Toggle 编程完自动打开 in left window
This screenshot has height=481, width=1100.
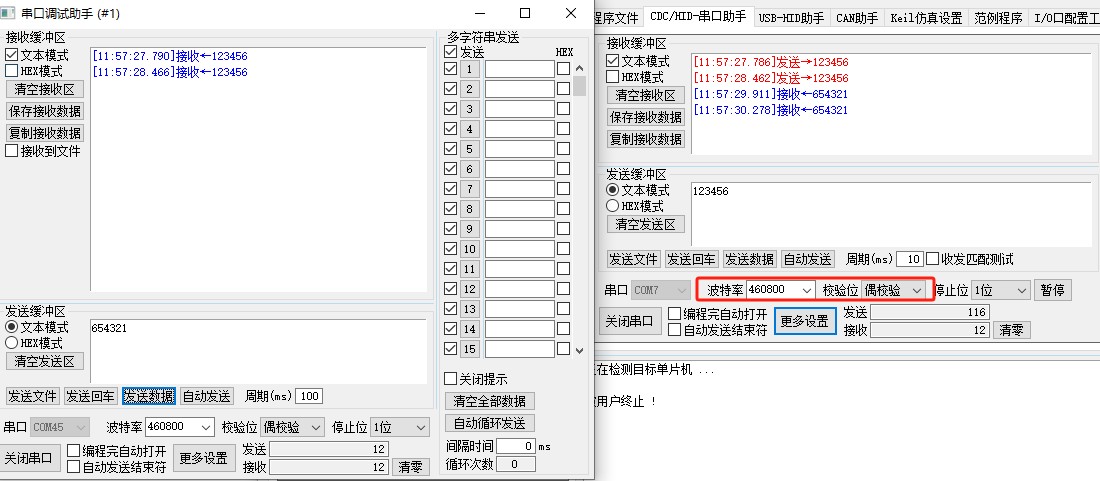pos(74,450)
